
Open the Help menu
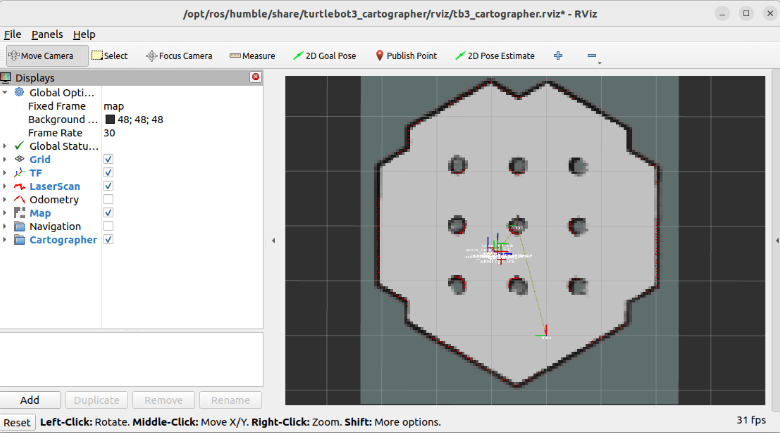pyautogui.click(x=84, y=34)
